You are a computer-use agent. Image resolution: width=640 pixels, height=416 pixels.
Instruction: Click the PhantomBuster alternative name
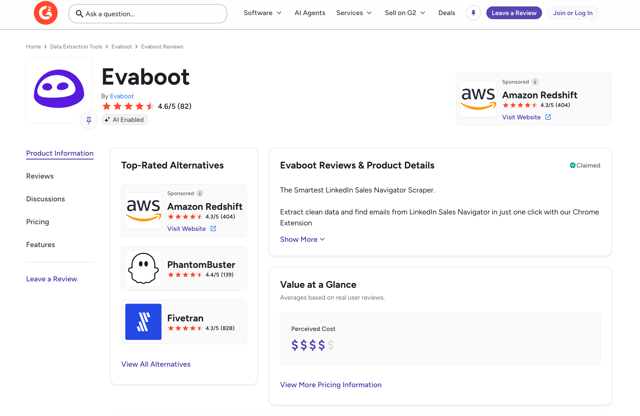pyautogui.click(x=201, y=265)
